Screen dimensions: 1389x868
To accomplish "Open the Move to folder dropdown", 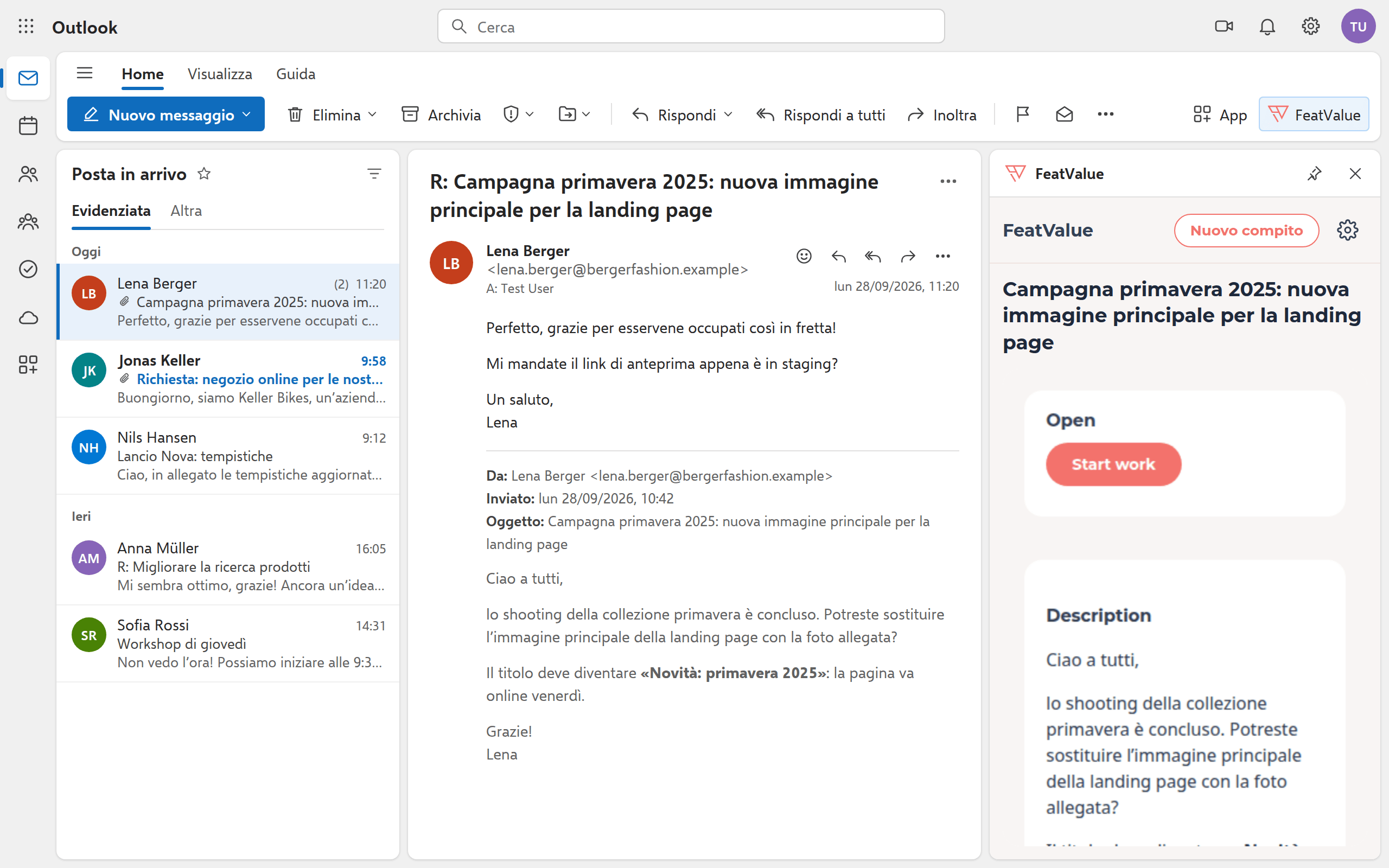I will point(574,114).
